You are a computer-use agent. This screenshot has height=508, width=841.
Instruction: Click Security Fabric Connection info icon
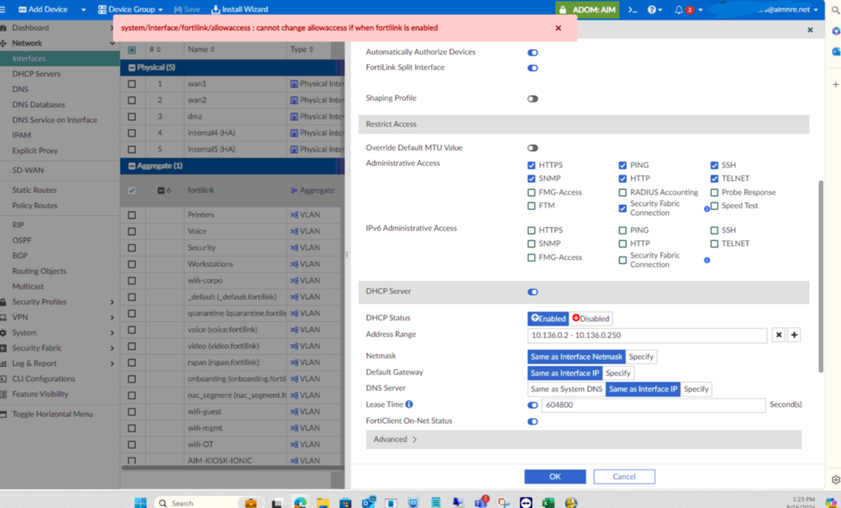pos(707,209)
